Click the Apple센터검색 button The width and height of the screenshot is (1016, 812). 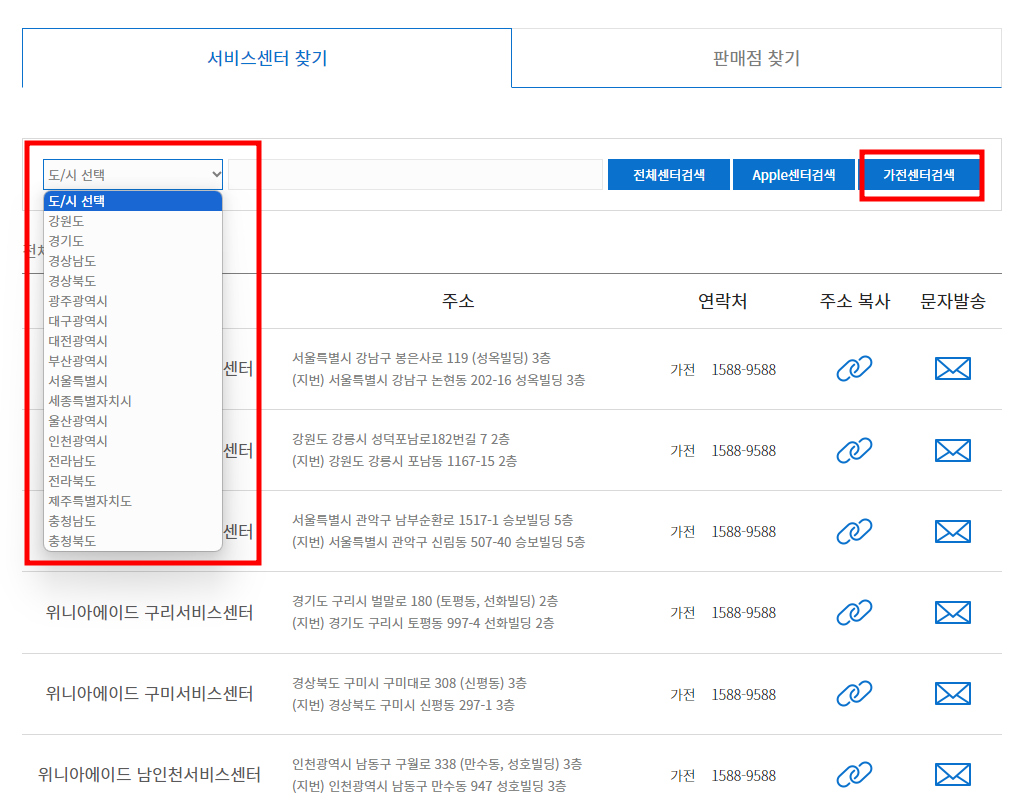[x=793, y=173]
